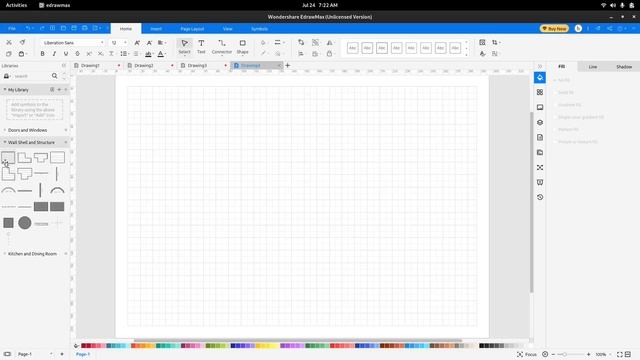Apply strikethrough formatting
The width and height of the screenshot is (640, 360).
coord(77,54)
